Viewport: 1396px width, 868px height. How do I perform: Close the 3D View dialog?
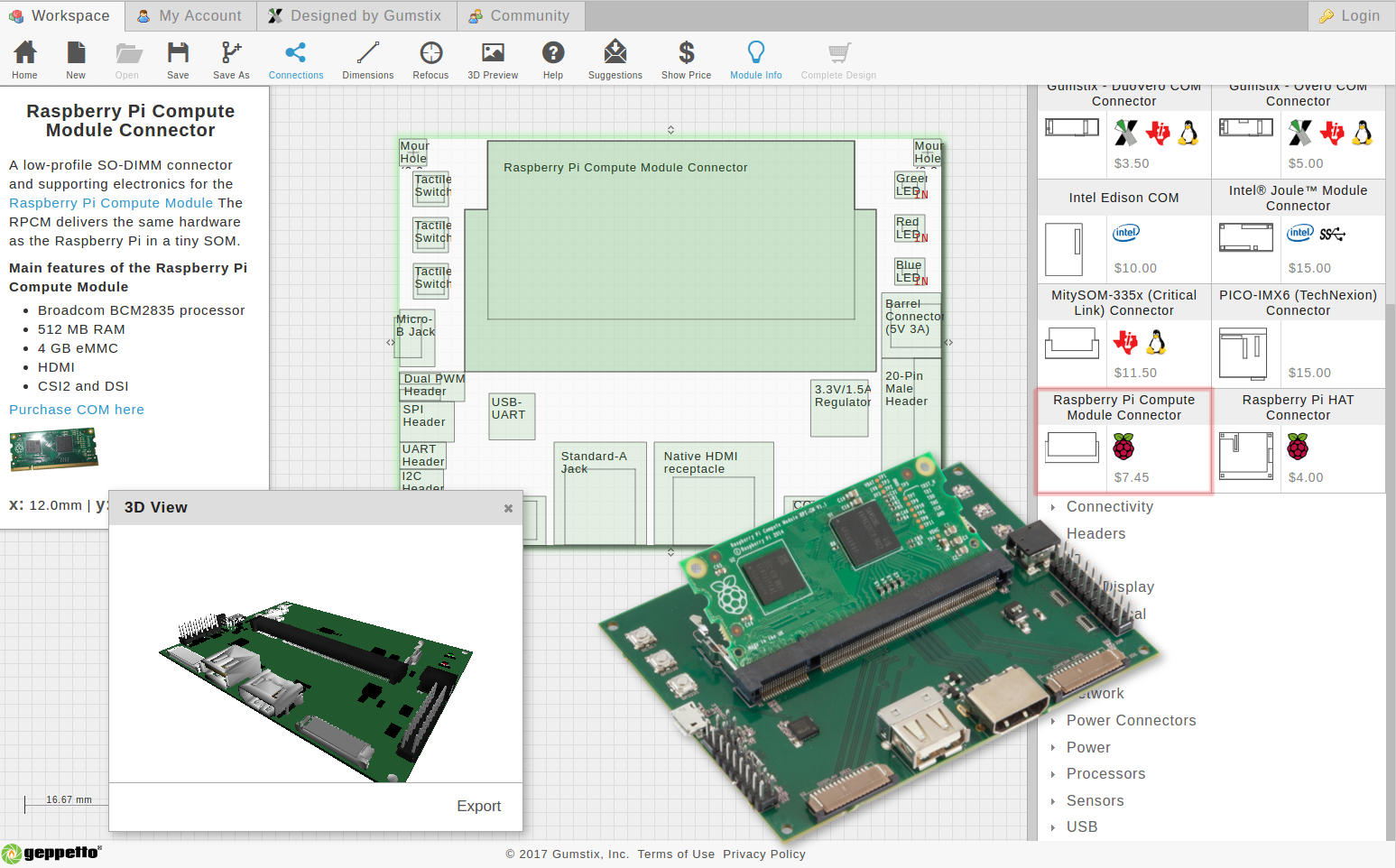[x=508, y=508]
